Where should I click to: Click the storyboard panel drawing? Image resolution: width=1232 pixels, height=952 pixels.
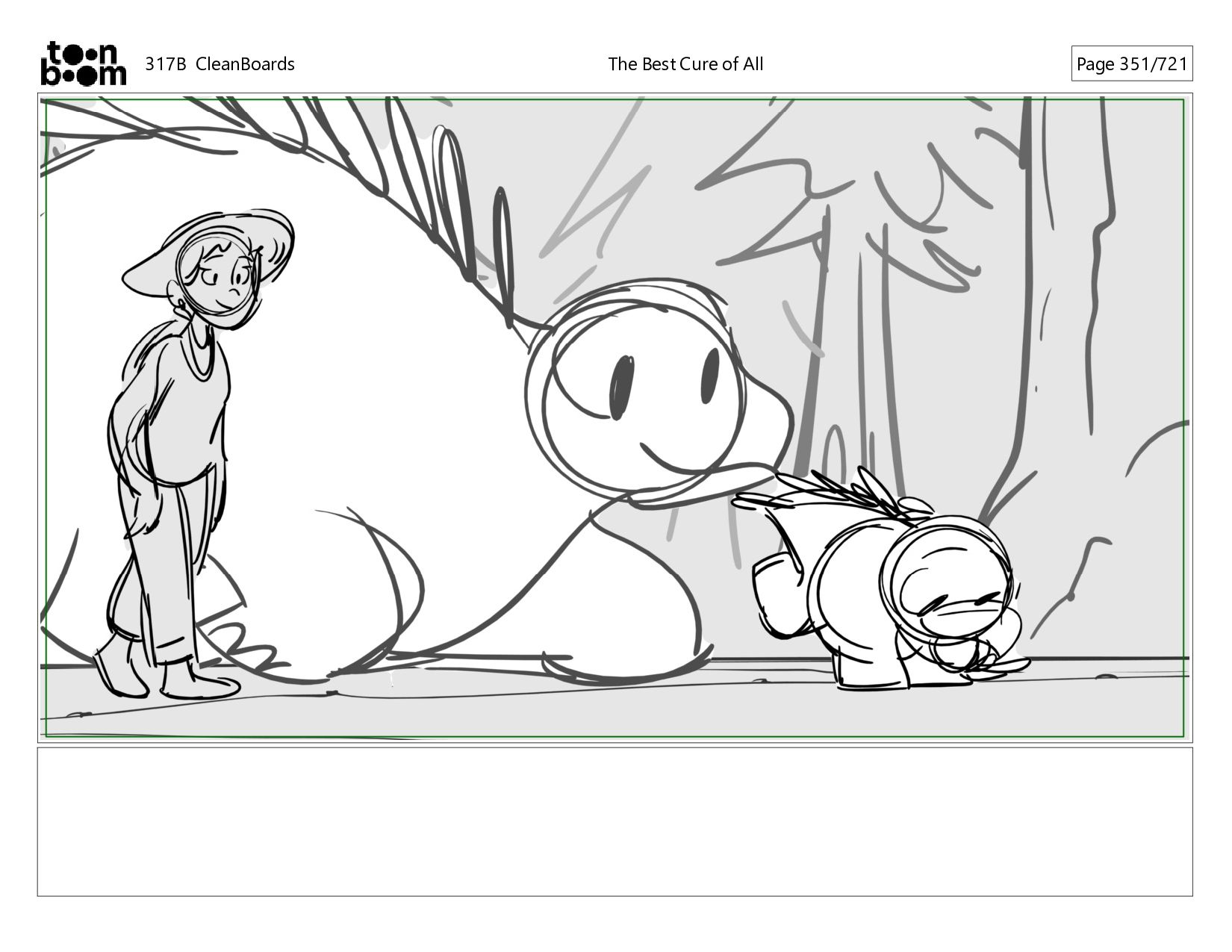coord(615,418)
